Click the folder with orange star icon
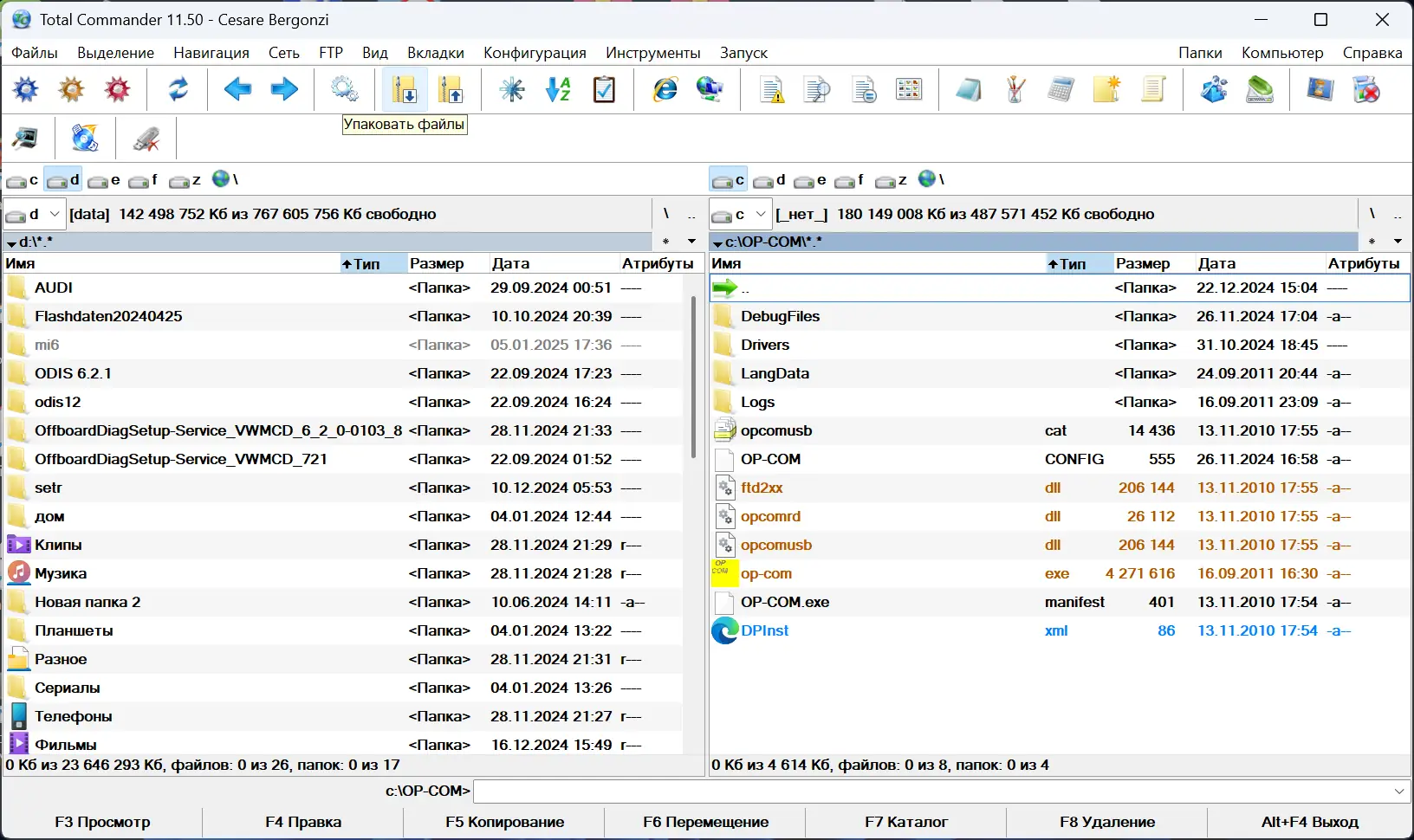1414x840 pixels. click(1106, 89)
